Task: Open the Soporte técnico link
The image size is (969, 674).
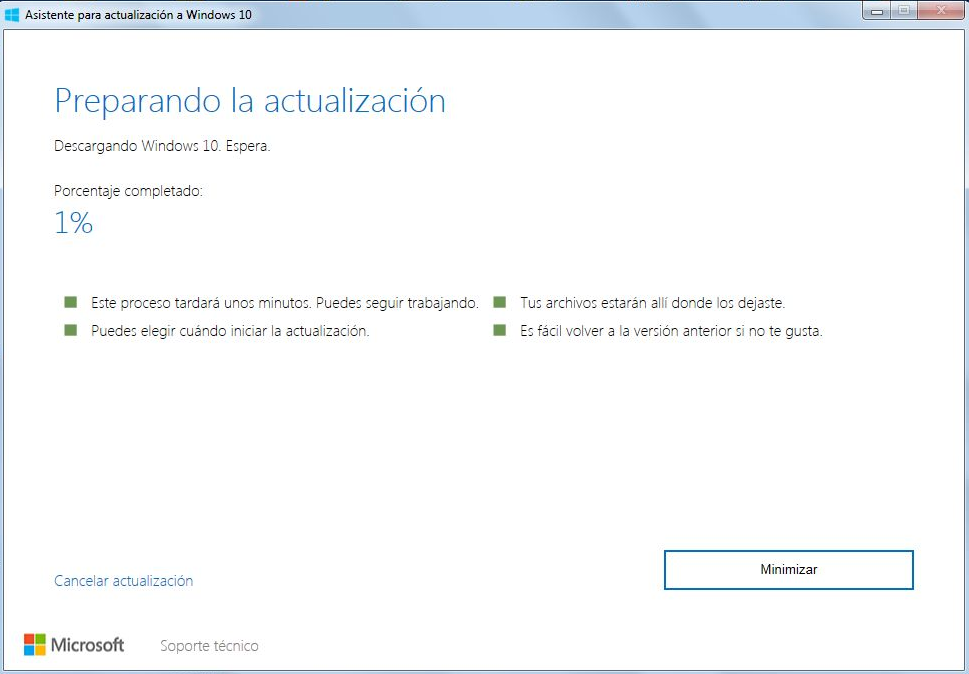Action: tap(209, 646)
